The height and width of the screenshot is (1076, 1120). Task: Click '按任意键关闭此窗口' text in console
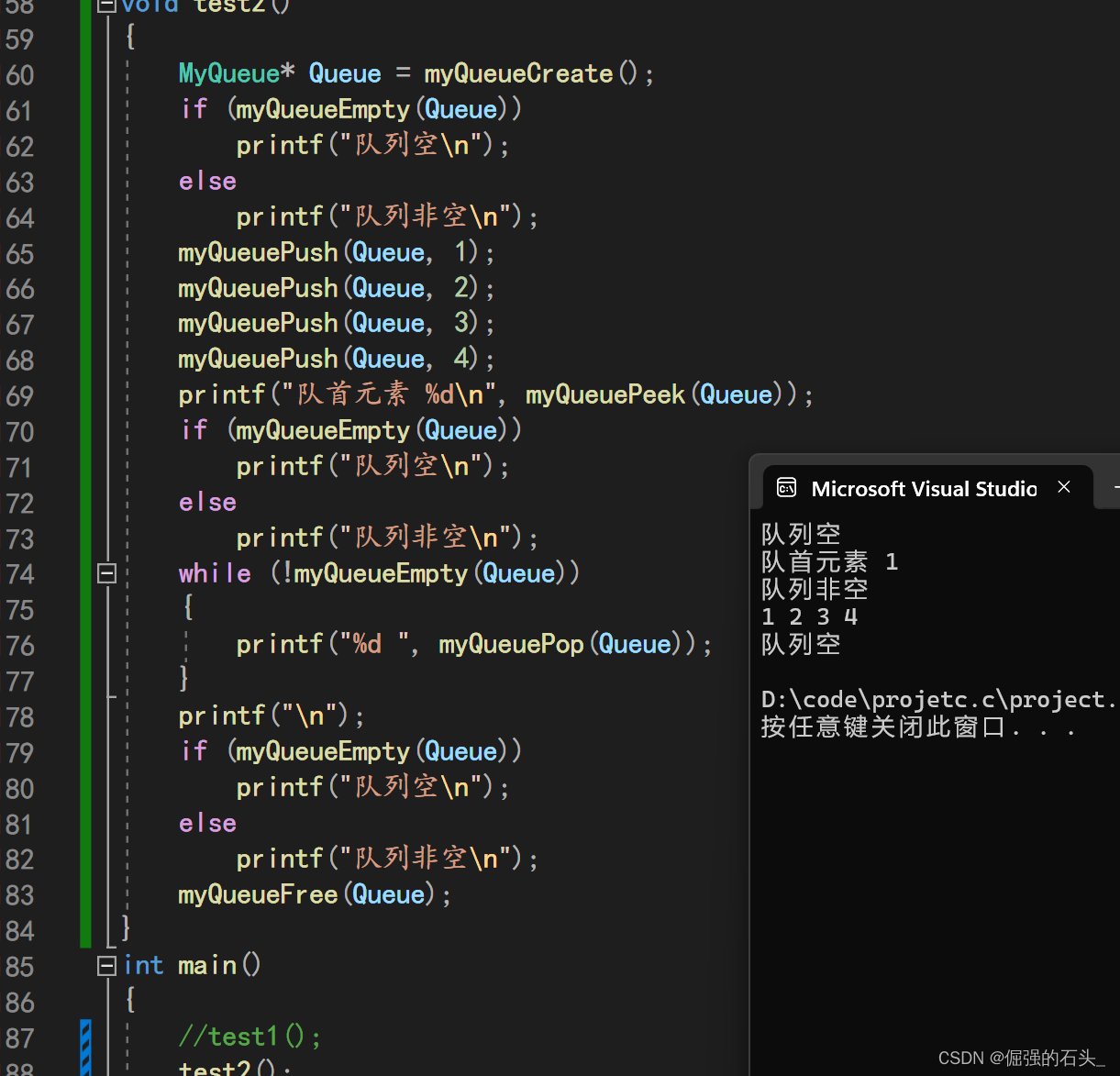pos(883,727)
